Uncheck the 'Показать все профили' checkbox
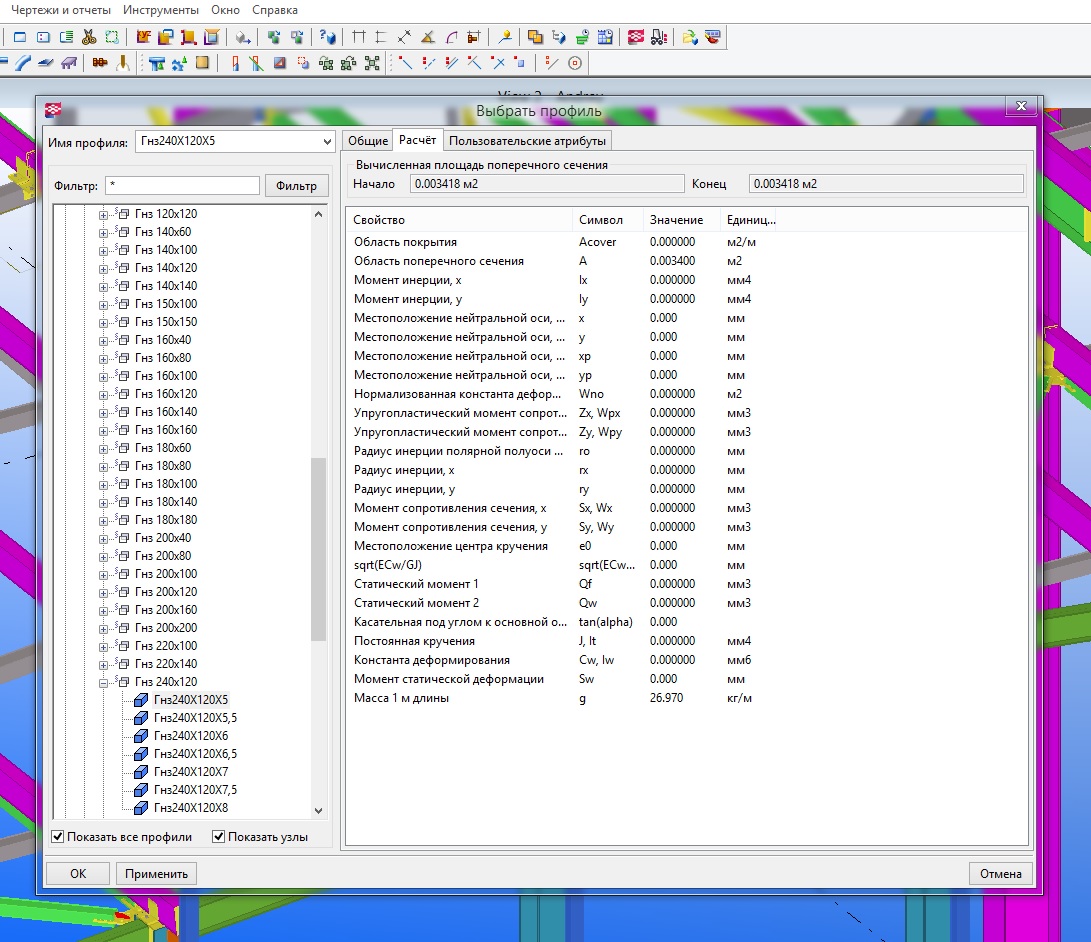 [x=58, y=837]
